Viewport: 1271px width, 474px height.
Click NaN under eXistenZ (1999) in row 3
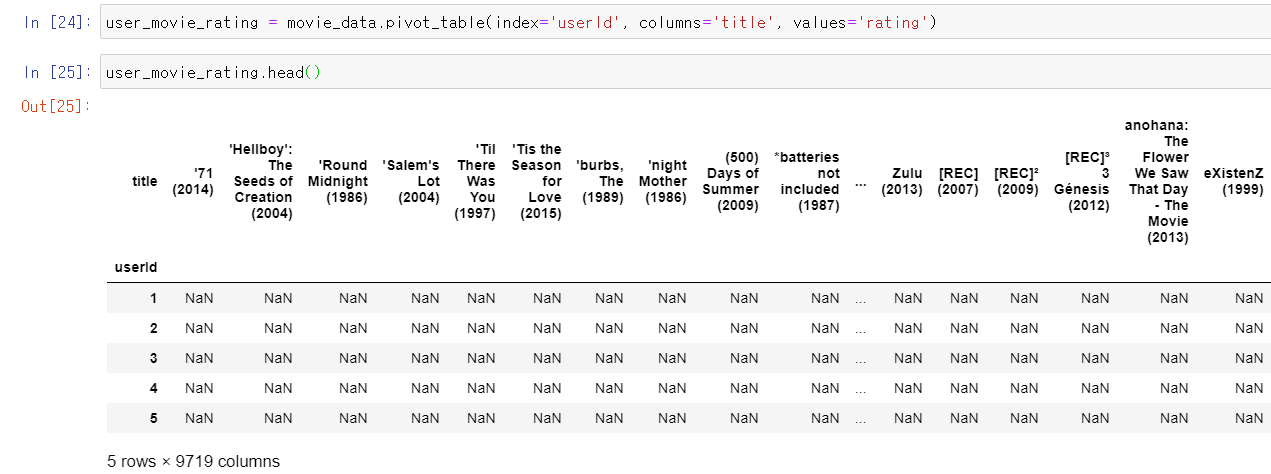tap(1249, 358)
